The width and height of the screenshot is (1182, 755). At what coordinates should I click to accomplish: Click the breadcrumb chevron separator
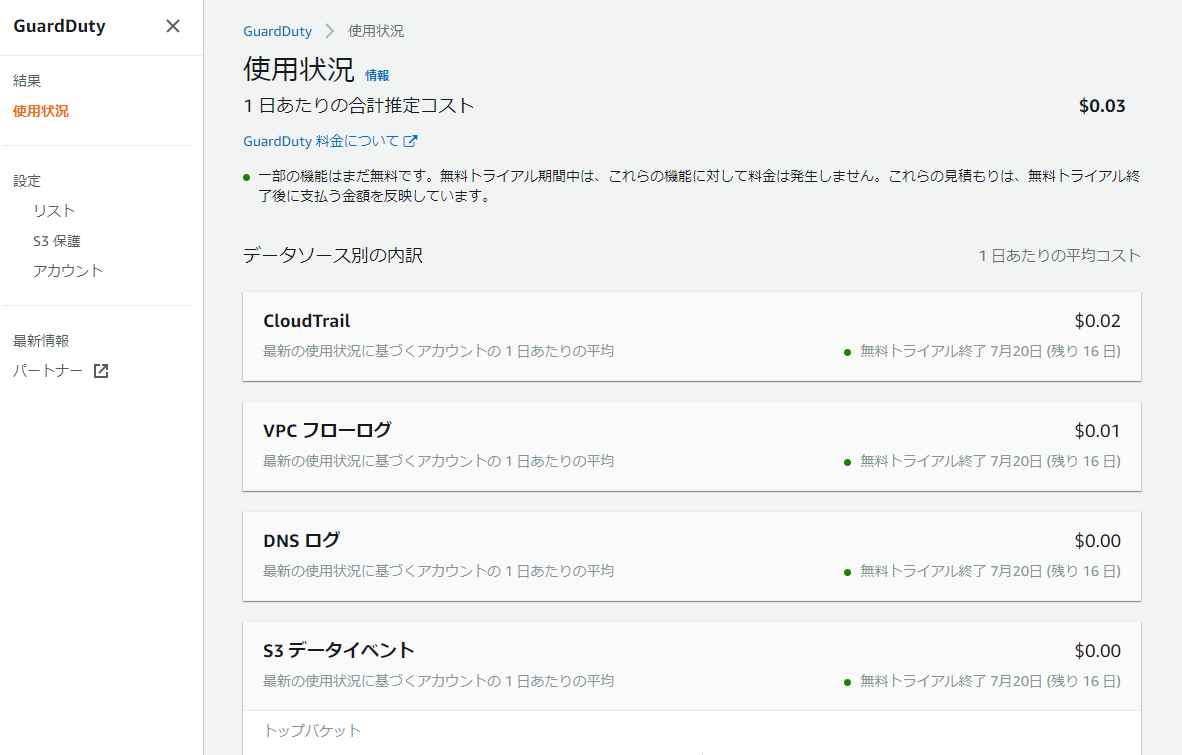pos(329,31)
